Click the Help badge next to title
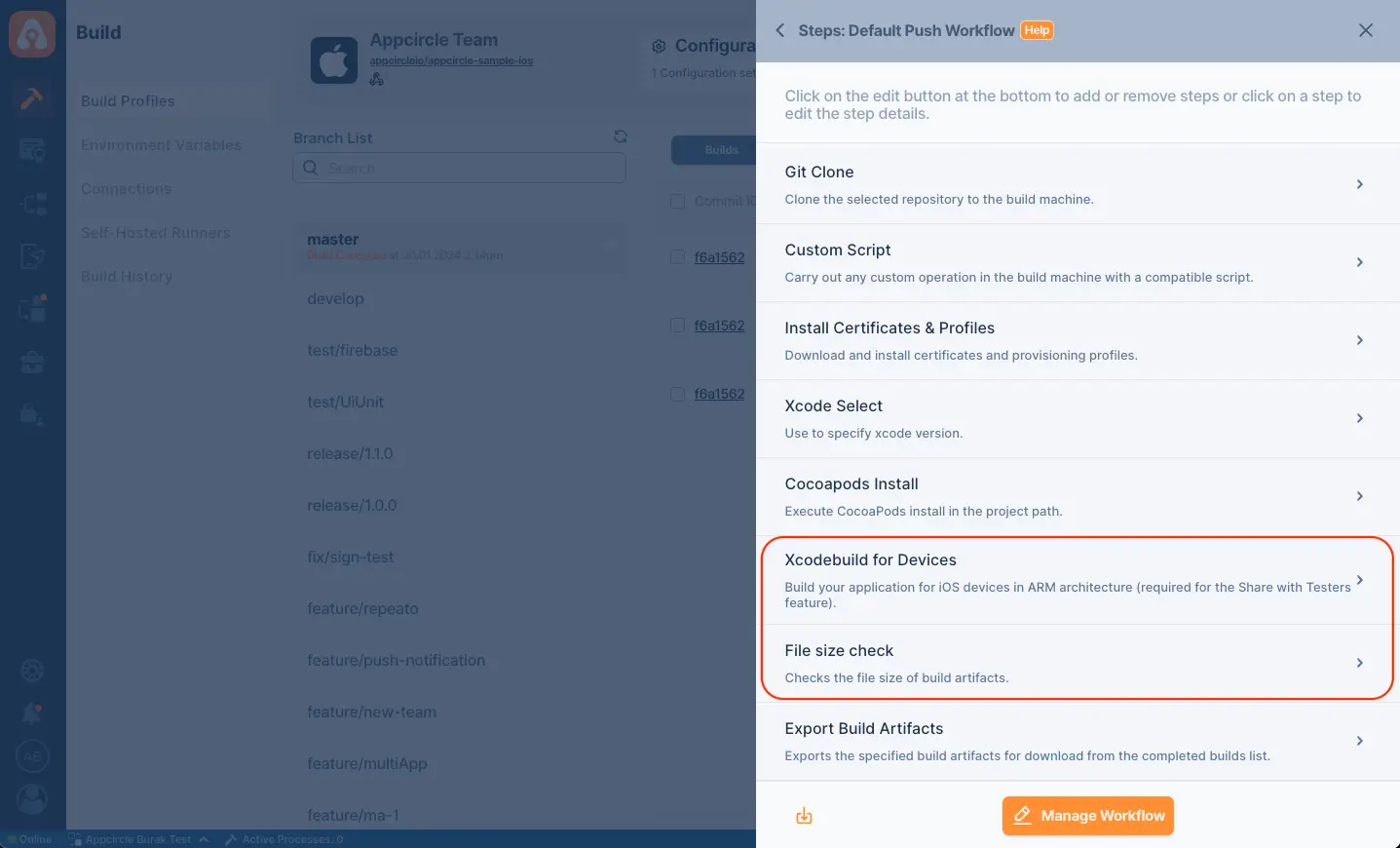The width and height of the screenshot is (1400, 848). (x=1037, y=30)
